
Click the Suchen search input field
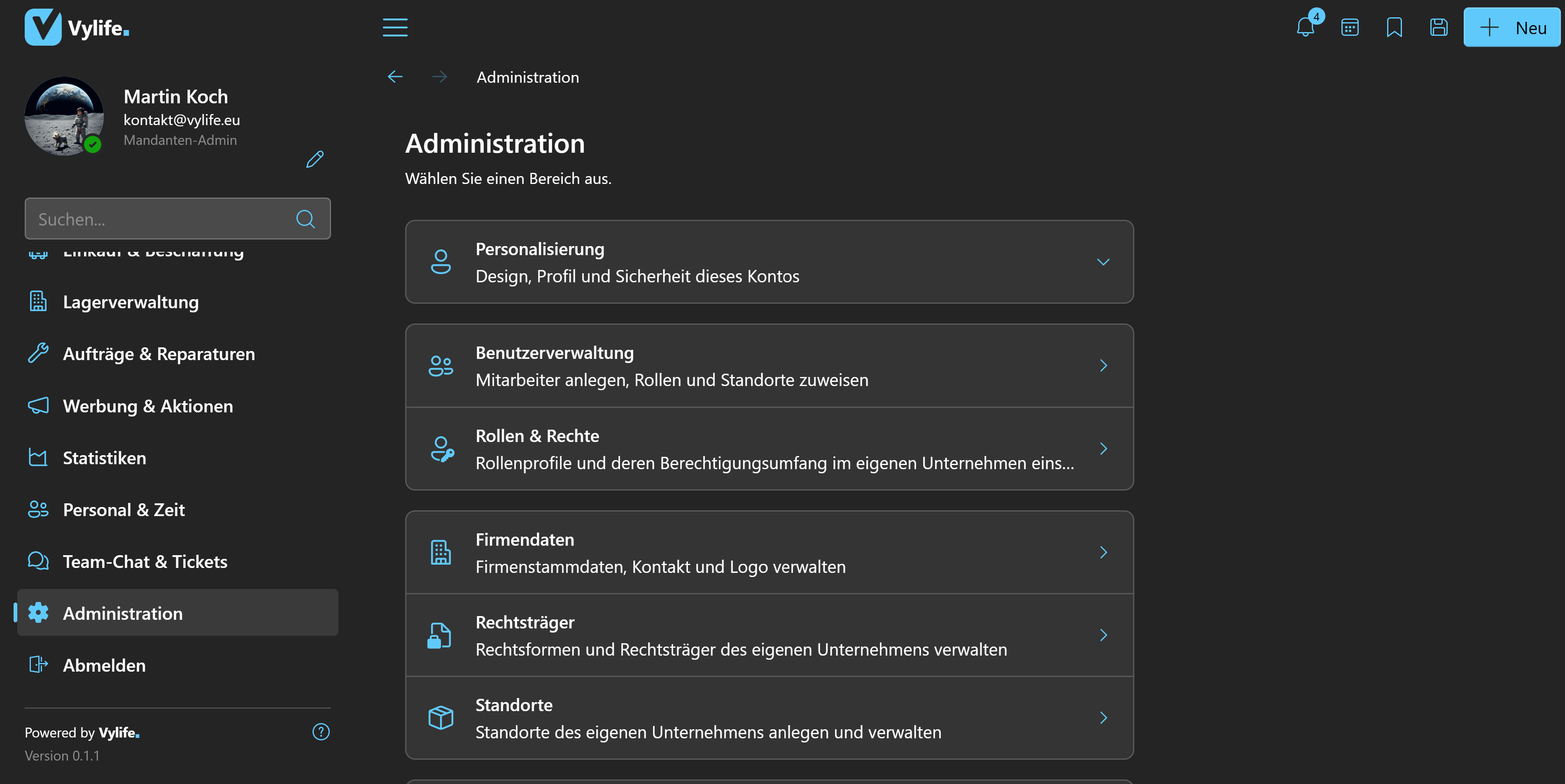[177, 219]
